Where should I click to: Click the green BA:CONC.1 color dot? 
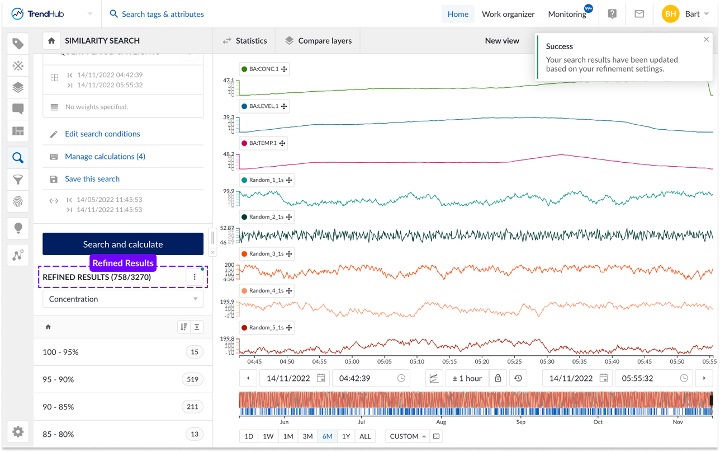pyautogui.click(x=244, y=69)
